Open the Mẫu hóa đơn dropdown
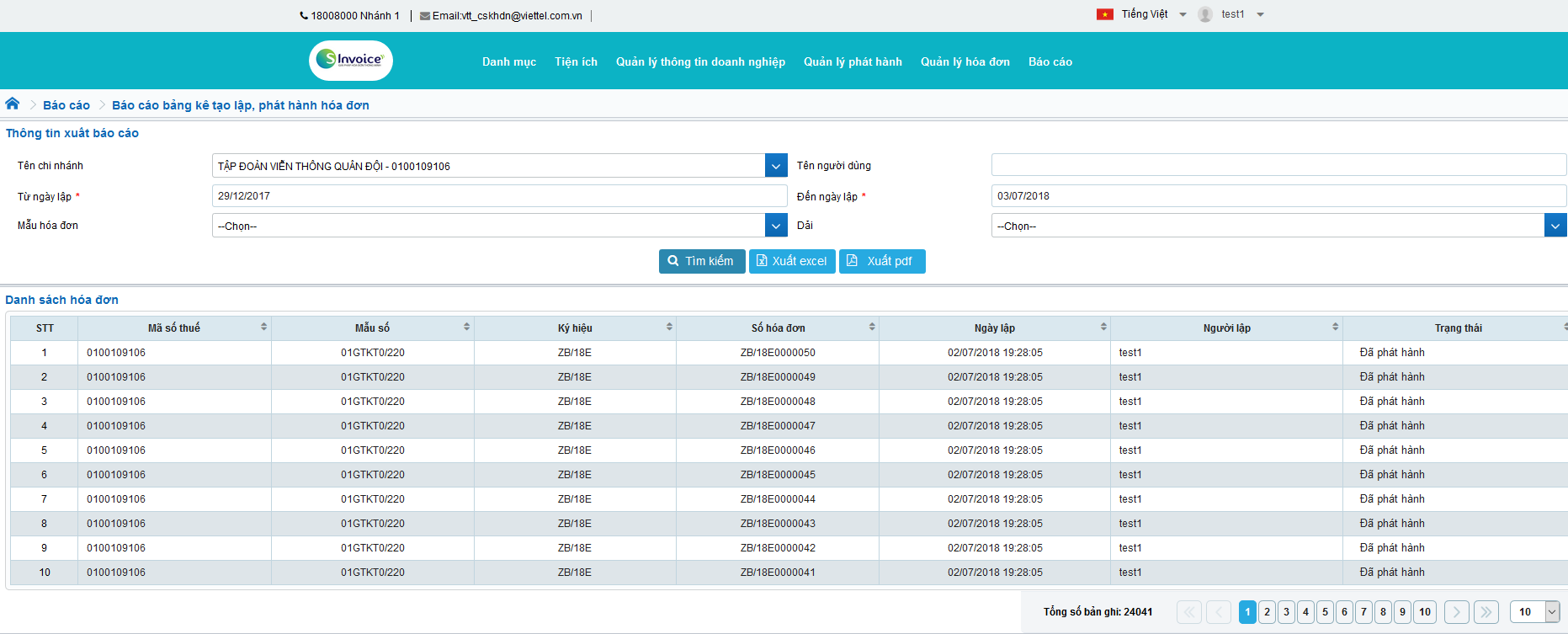This screenshot has width=1568, height=634. [776, 226]
